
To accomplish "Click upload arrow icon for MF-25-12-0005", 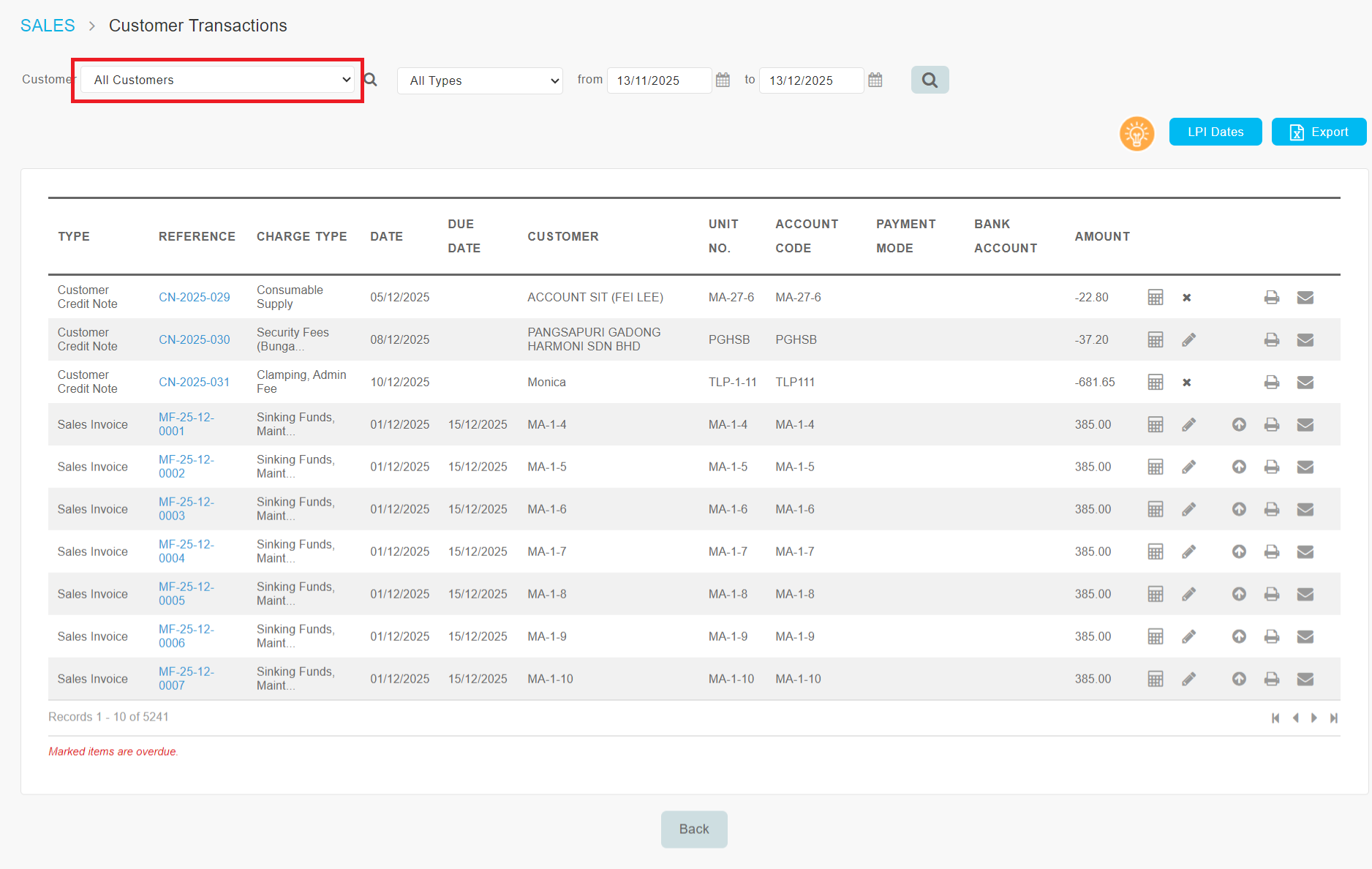I will coord(1238,594).
